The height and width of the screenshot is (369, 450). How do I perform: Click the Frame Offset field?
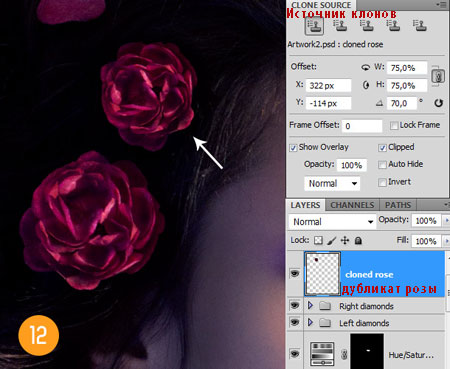pos(362,126)
